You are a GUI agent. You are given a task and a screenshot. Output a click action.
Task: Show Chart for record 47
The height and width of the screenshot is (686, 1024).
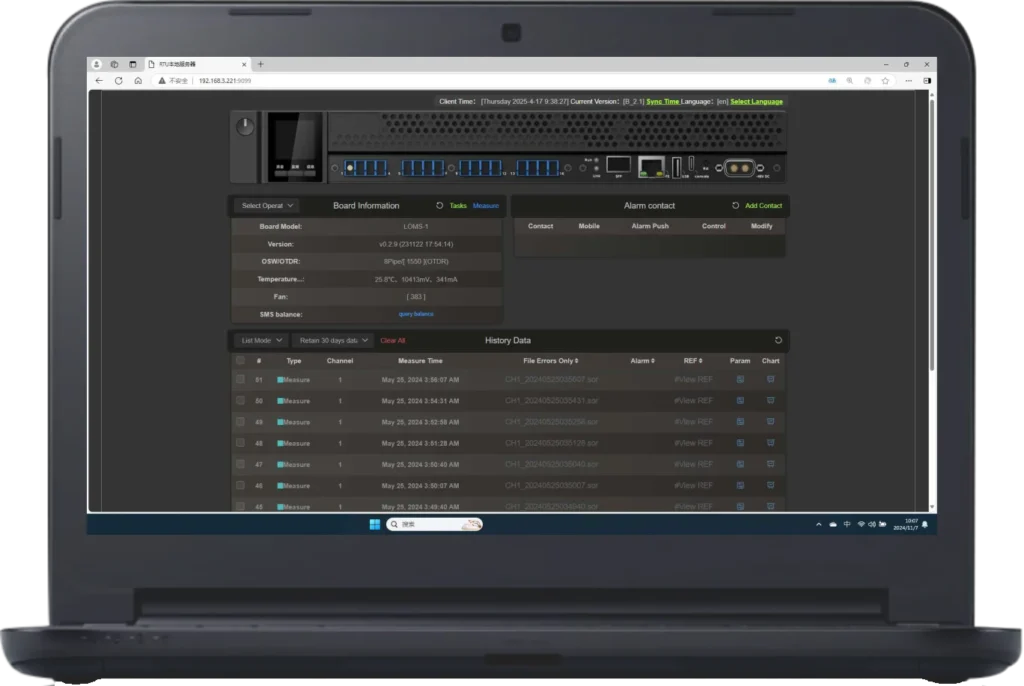click(x=771, y=465)
